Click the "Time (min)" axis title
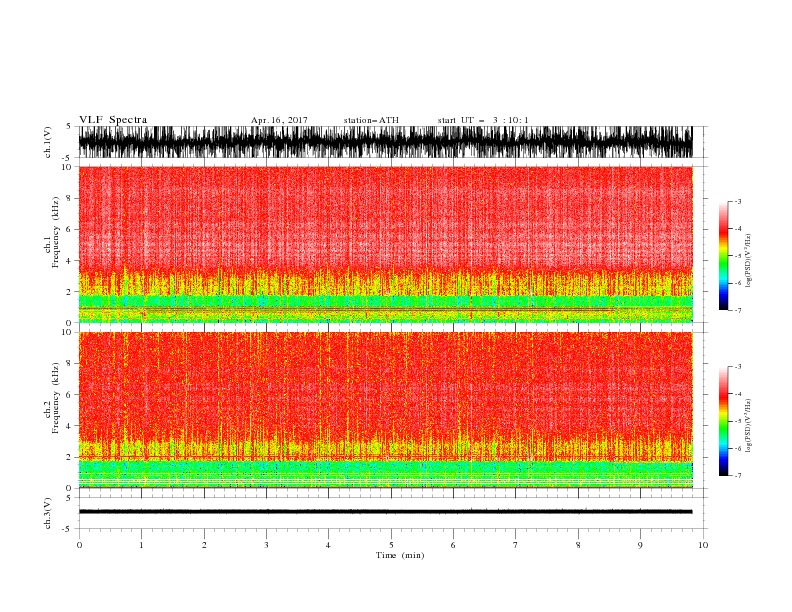 [400, 555]
